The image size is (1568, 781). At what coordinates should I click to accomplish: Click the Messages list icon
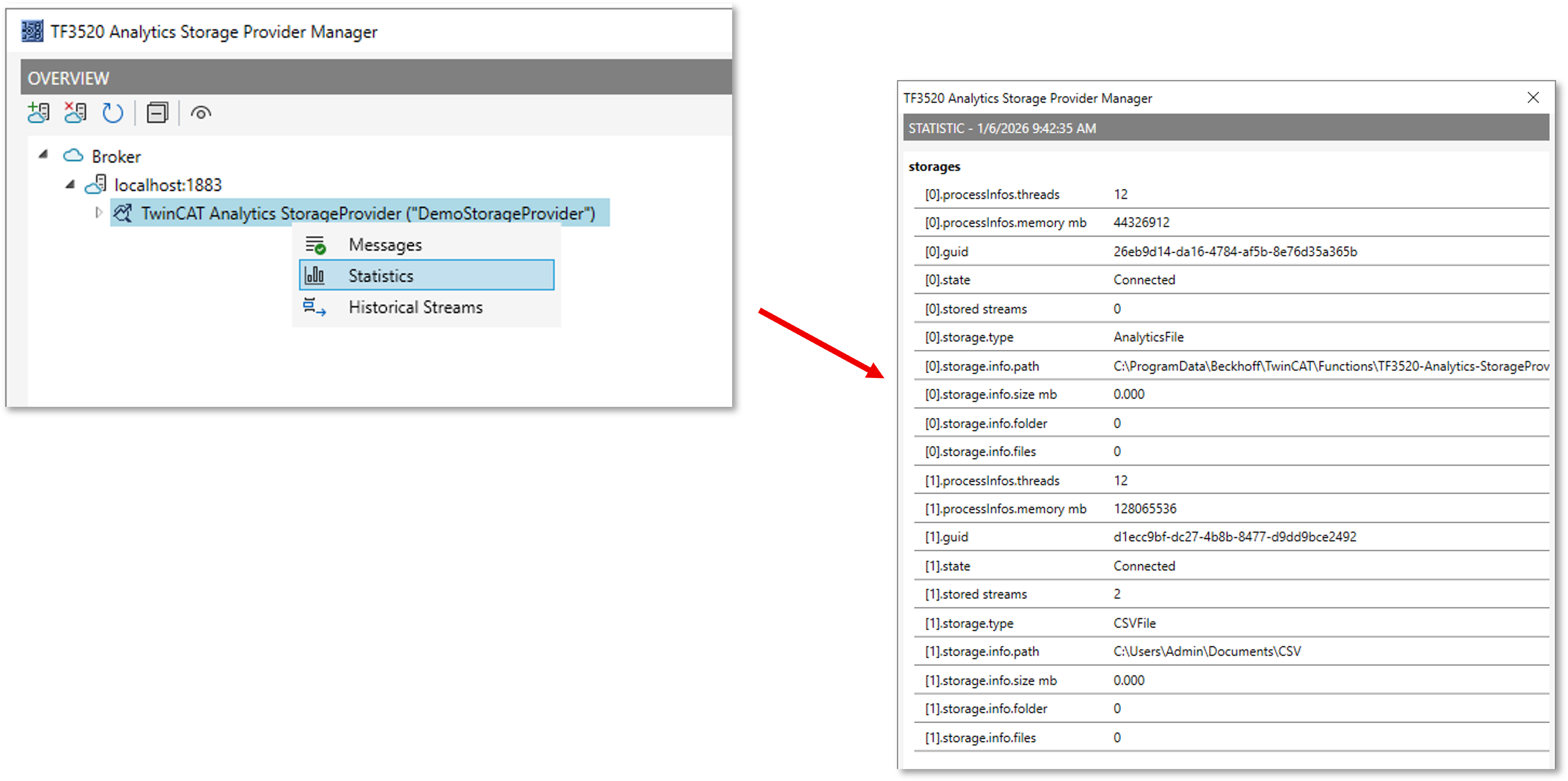[x=315, y=245]
